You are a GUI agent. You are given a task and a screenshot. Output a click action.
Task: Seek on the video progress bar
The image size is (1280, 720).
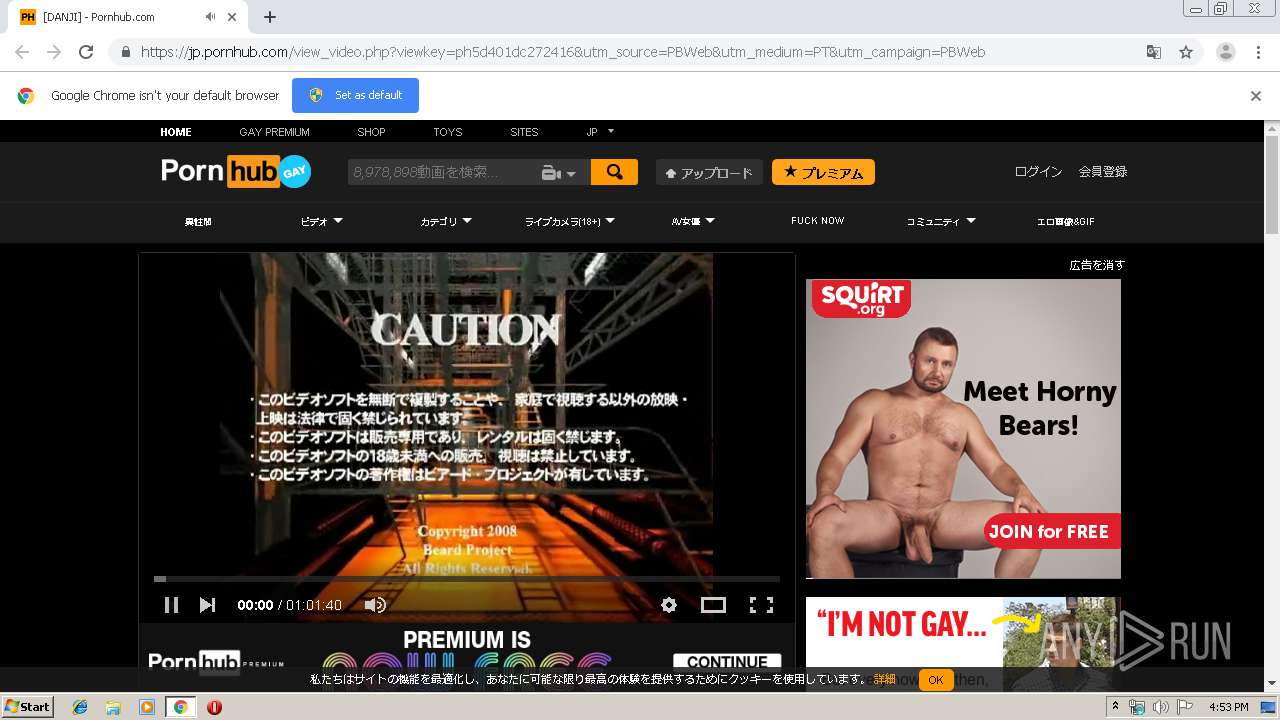coord(467,578)
